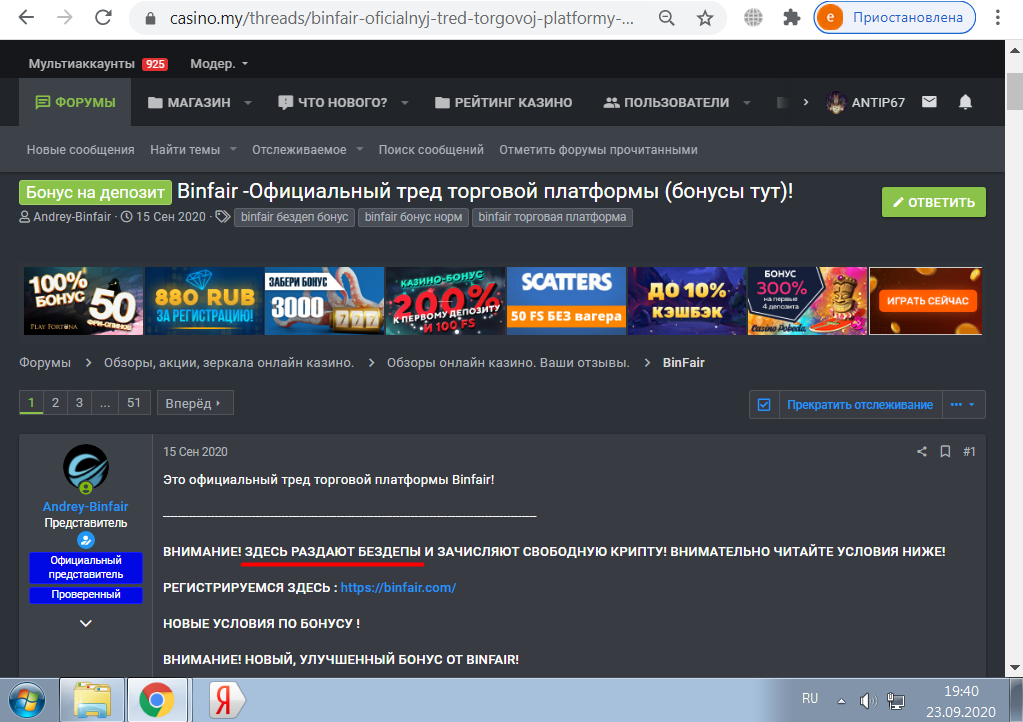Open the private messages envelope icon
The image size is (1023, 722).
coord(929,102)
